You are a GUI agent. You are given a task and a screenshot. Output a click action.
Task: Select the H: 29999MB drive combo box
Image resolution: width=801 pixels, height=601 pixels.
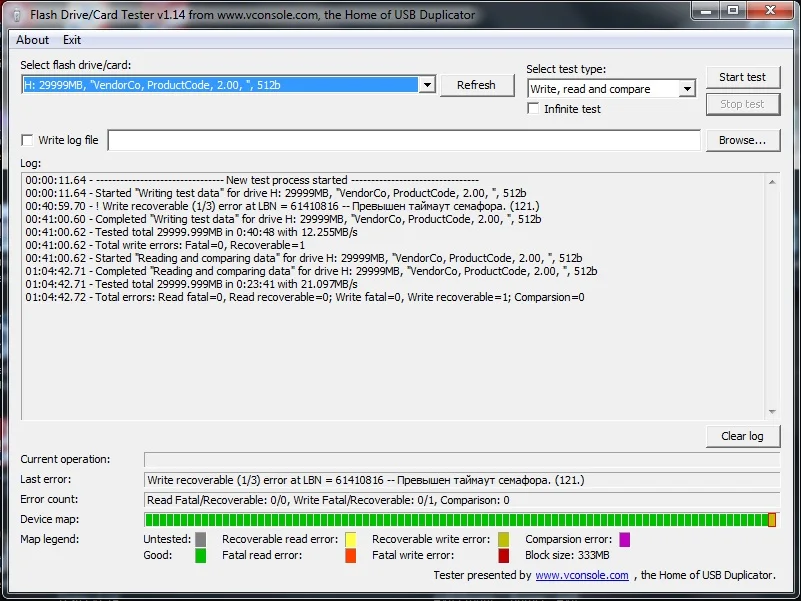tap(228, 85)
